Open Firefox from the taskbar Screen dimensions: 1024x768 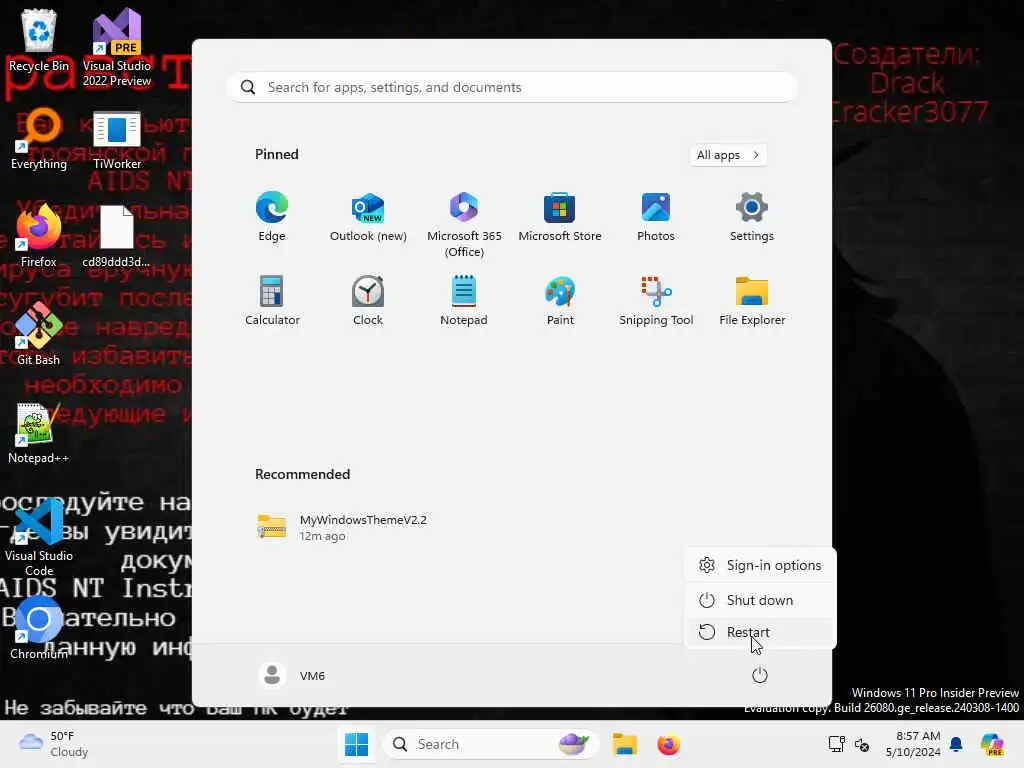tap(668, 744)
